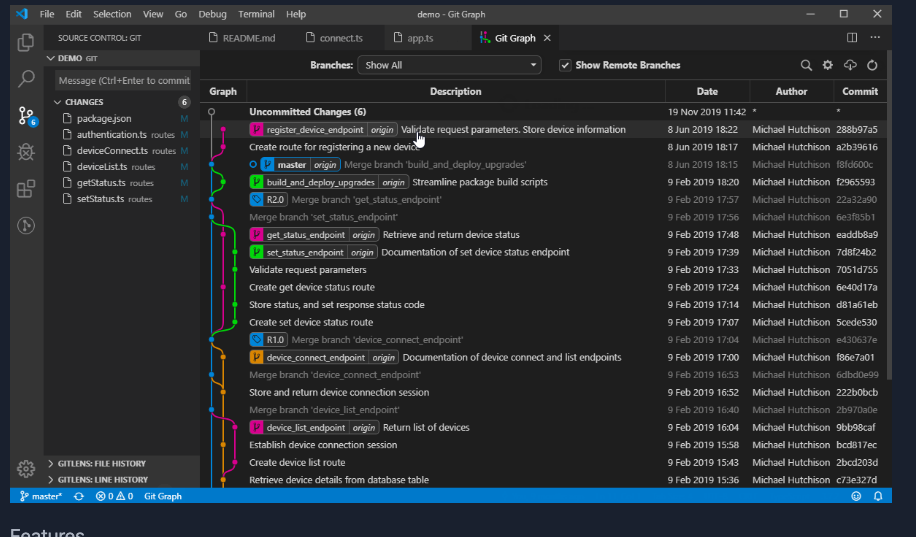Screen dimensions: 916x537
Task: Refresh the Git Graph view
Action: click(x=872, y=65)
